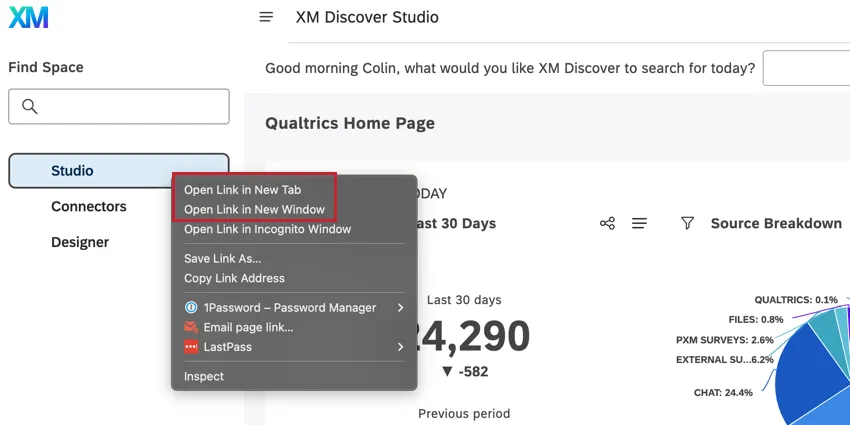Screen dimensions: 850x425
Task: Focus the XM Discover search box
Action: pos(807,68)
